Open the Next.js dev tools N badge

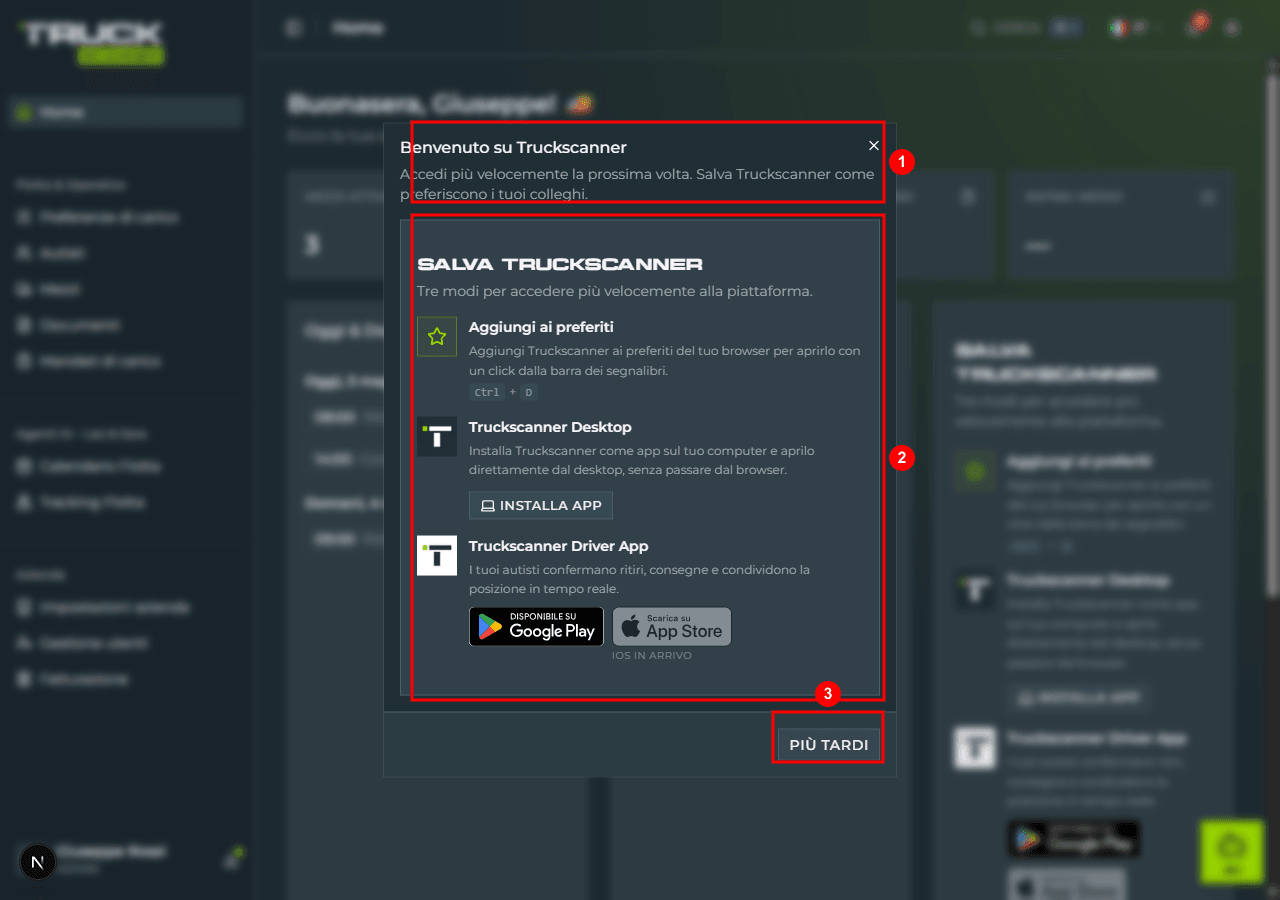click(x=38, y=862)
